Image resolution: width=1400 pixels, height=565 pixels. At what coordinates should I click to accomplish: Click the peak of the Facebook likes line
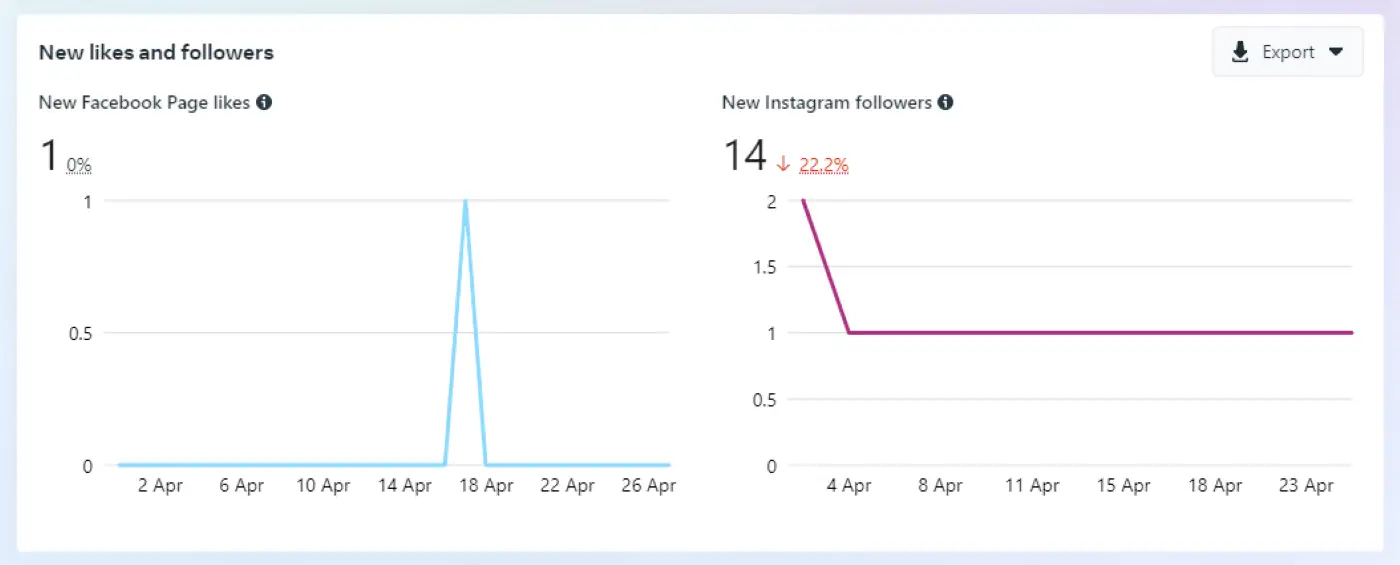465,201
